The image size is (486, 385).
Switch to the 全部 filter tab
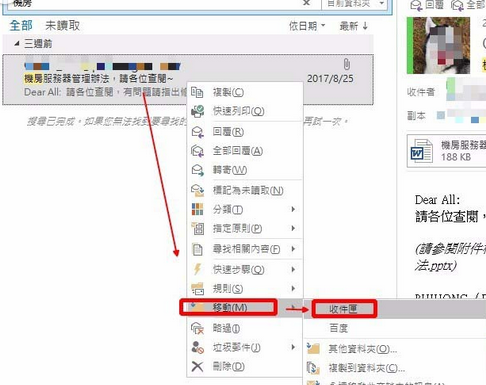(x=21, y=26)
